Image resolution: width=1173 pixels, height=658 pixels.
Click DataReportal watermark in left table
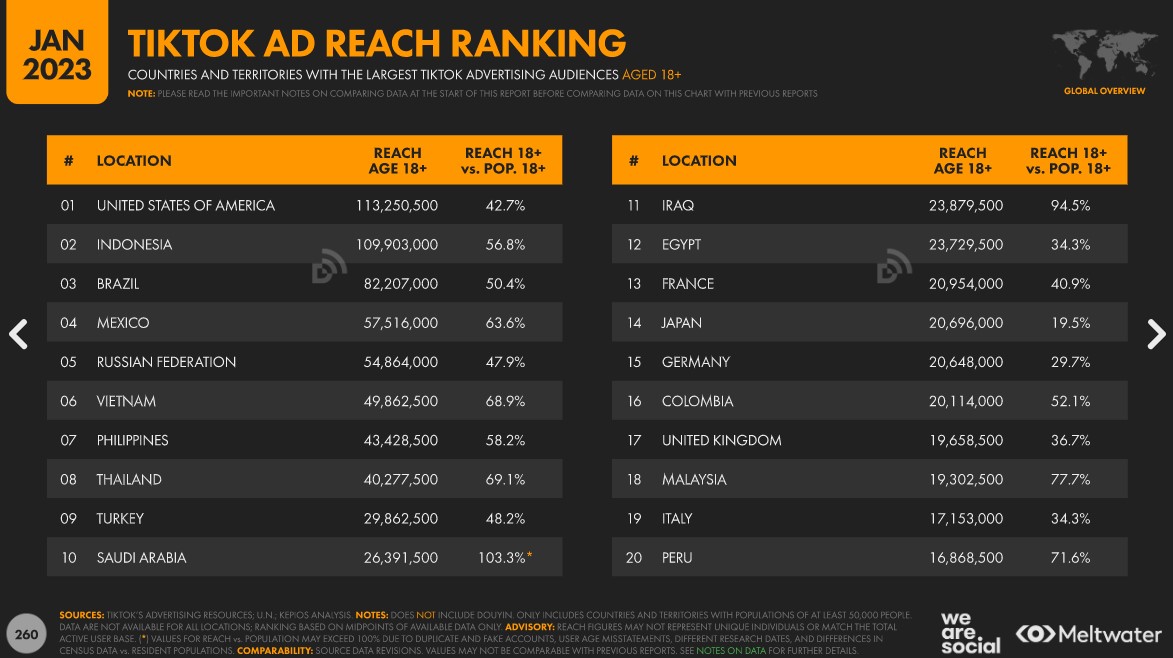tap(329, 265)
